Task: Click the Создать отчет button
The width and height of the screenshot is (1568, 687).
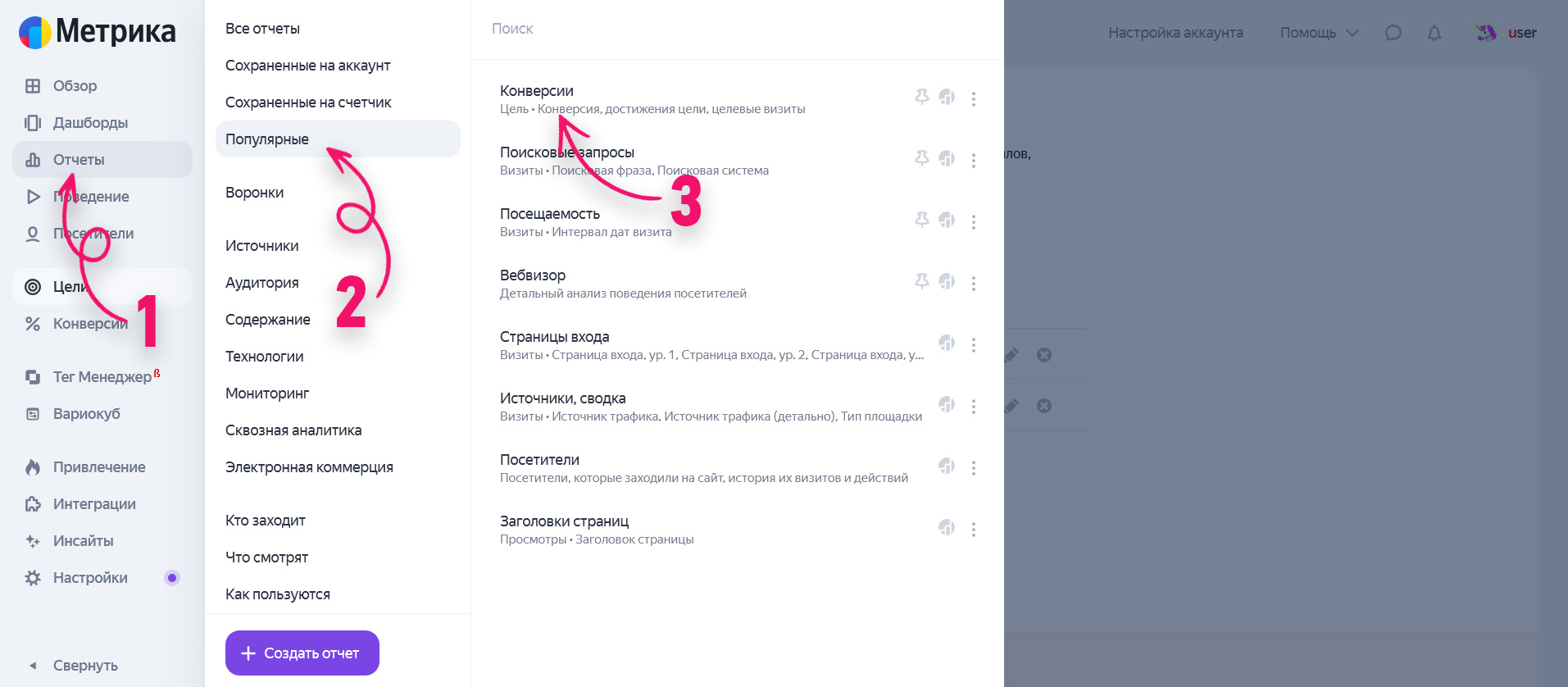Action: coord(302,653)
